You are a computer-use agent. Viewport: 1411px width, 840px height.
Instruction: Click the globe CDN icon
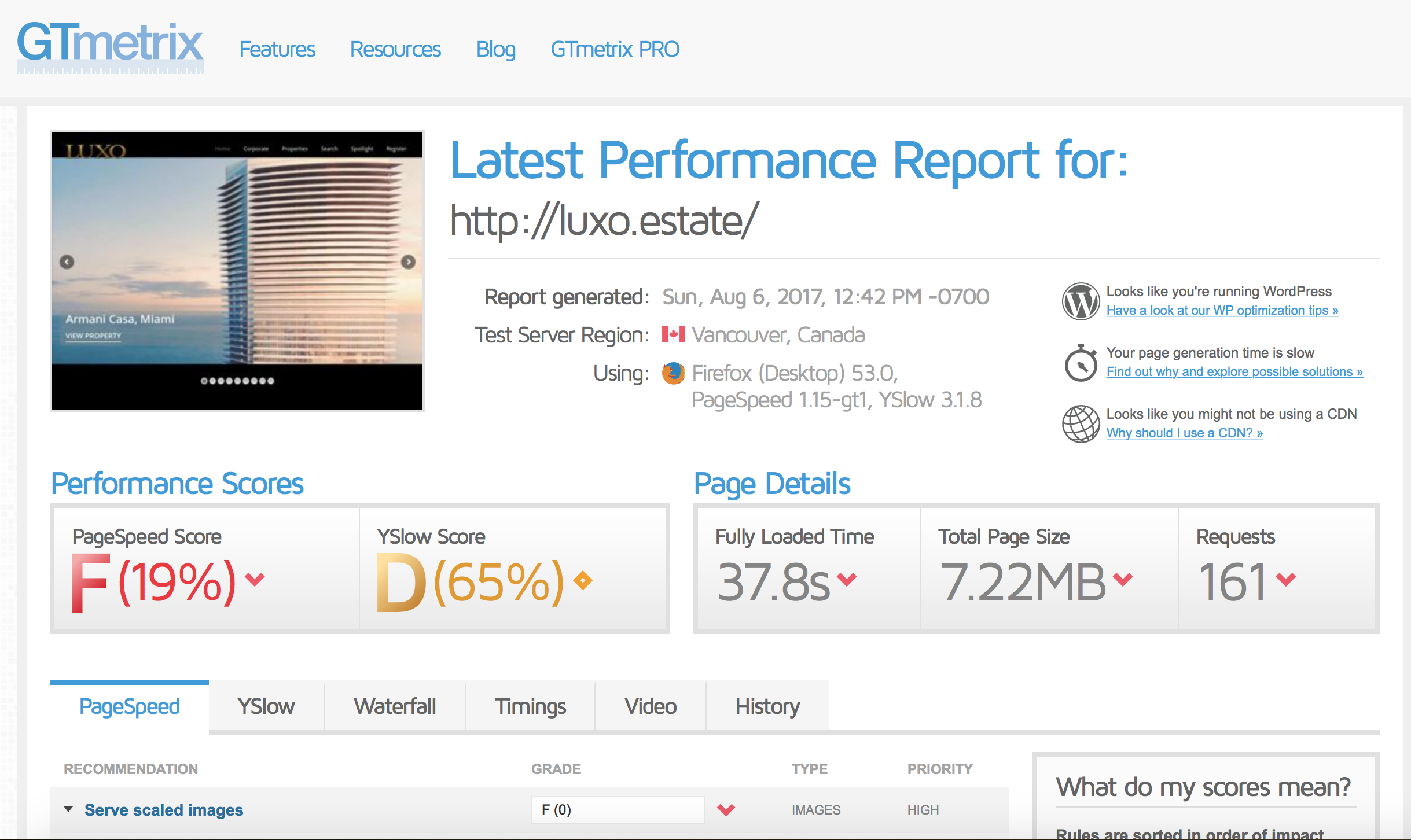[x=1080, y=424]
